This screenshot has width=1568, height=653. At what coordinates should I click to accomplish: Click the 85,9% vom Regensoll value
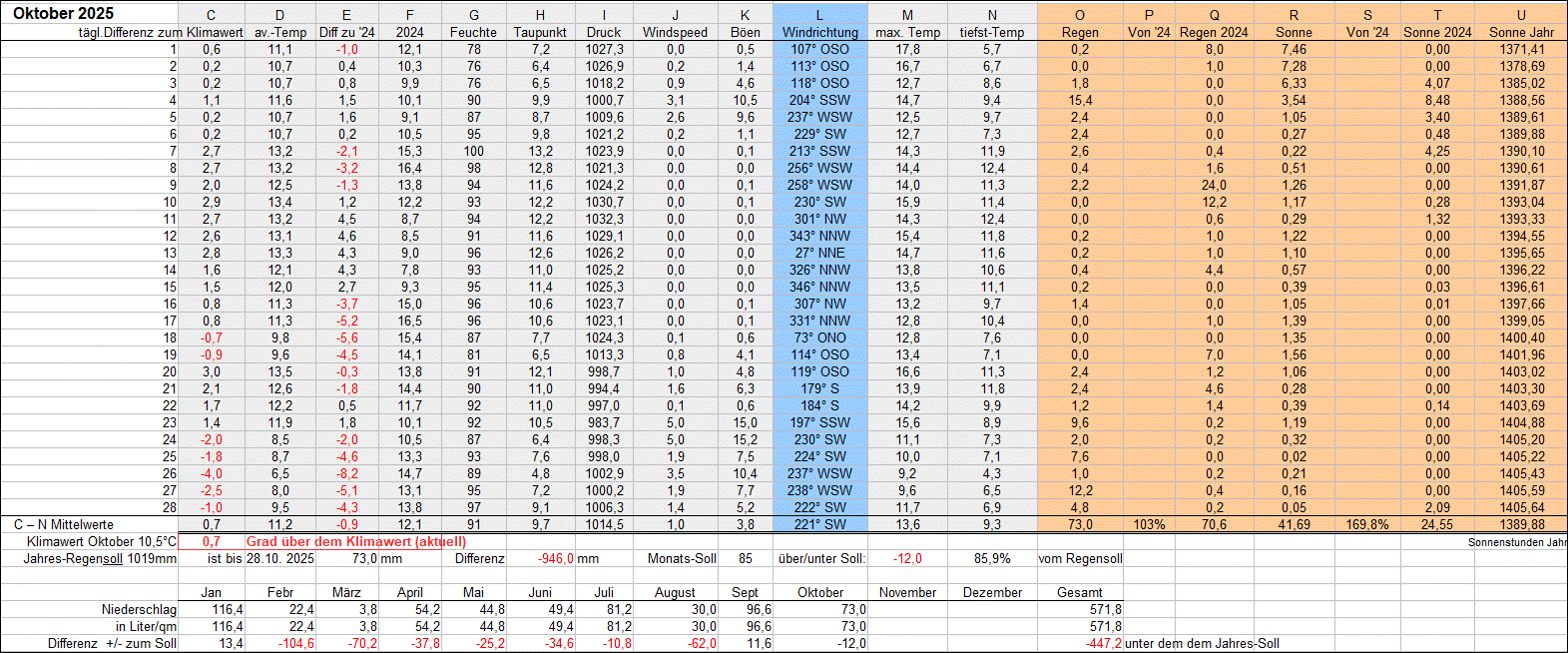point(991,558)
